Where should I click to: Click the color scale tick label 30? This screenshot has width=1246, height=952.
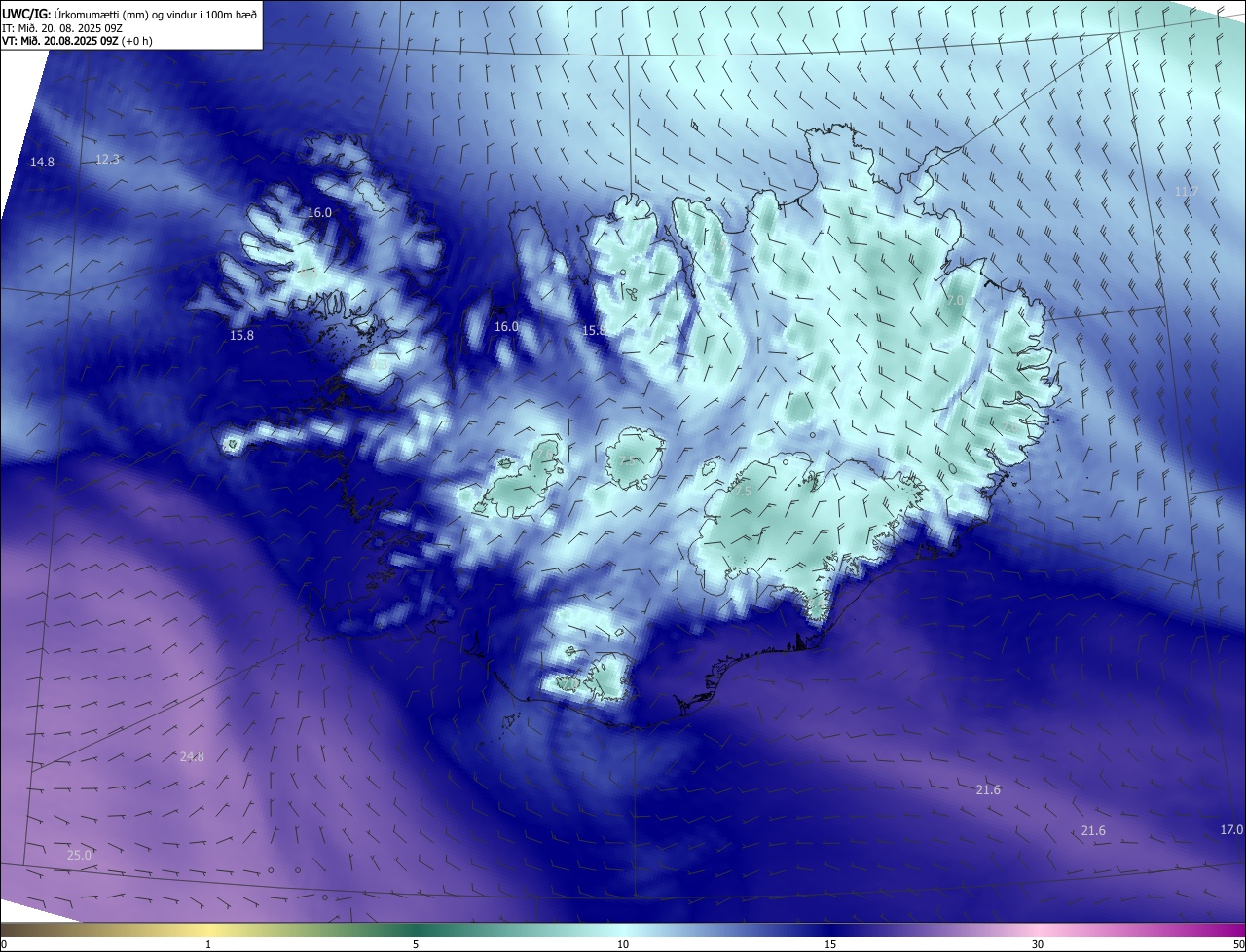[1038, 944]
